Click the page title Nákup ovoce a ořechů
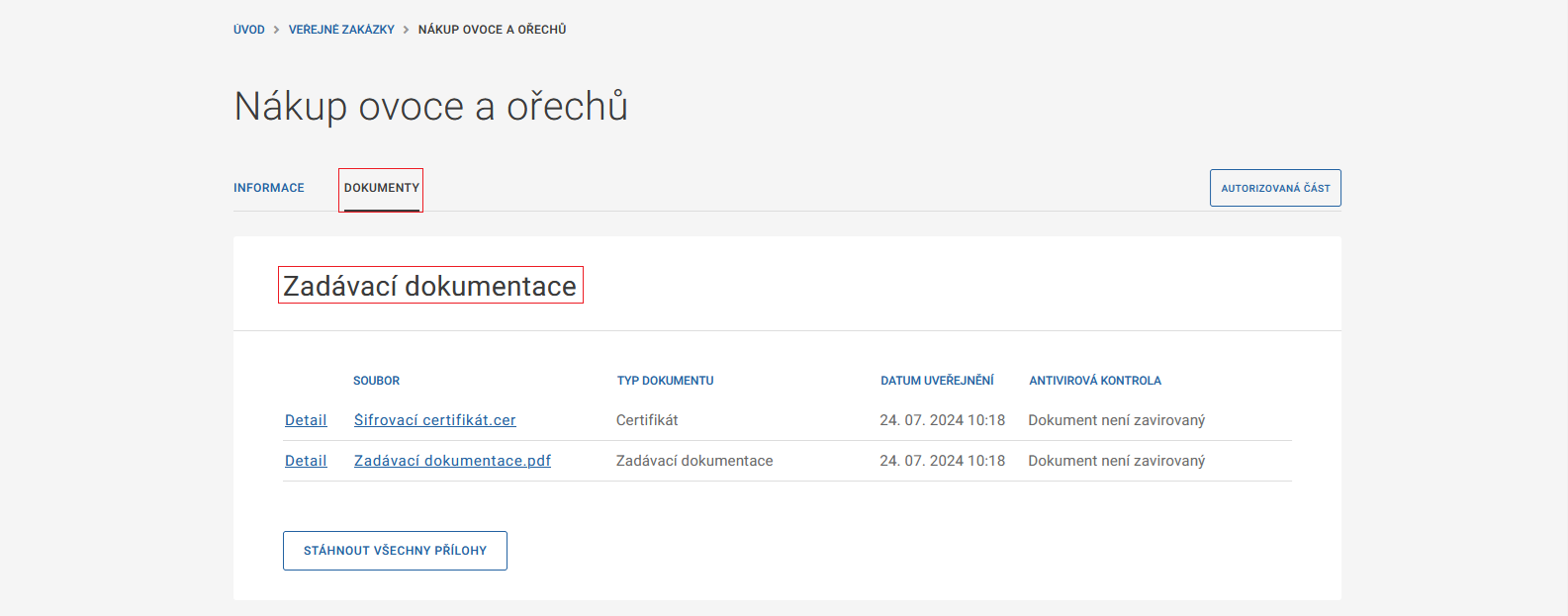 pos(430,107)
